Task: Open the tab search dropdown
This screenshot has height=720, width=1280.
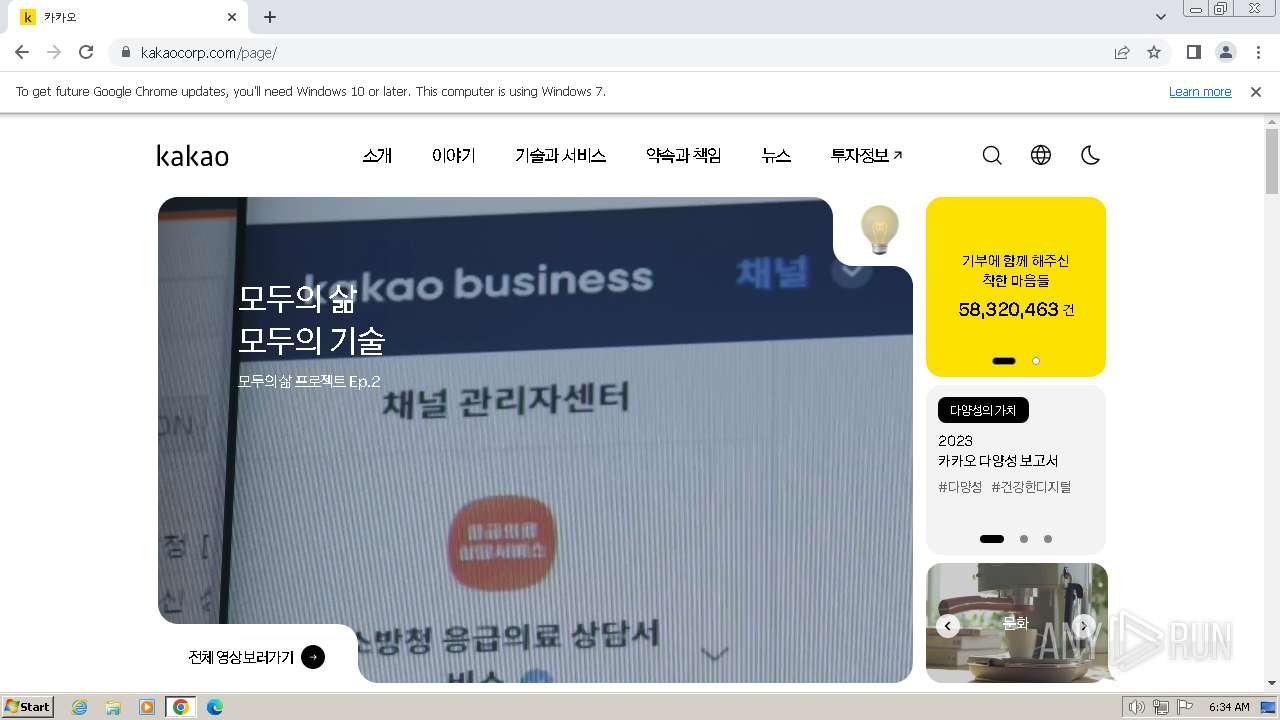Action: point(1160,17)
